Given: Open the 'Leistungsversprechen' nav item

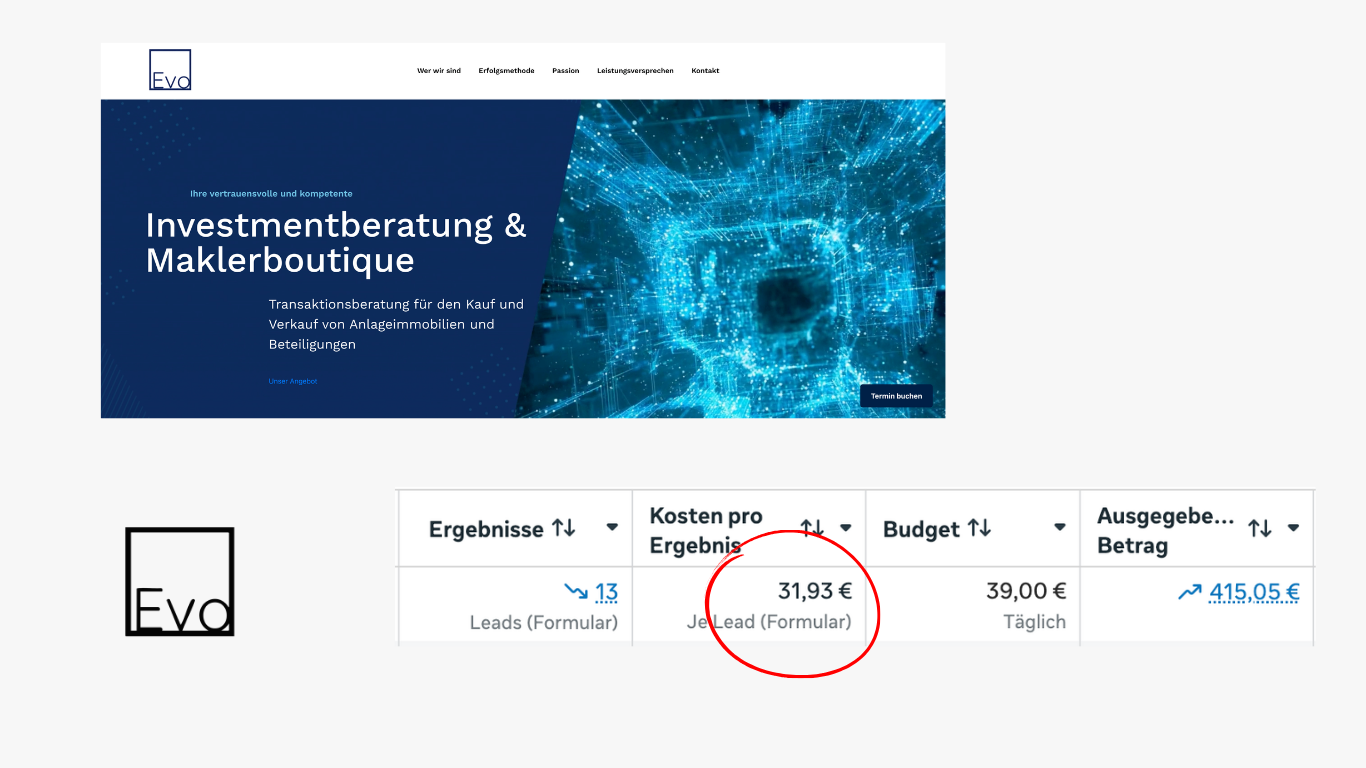Looking at the screenshot, I should [x=635, y=71].
